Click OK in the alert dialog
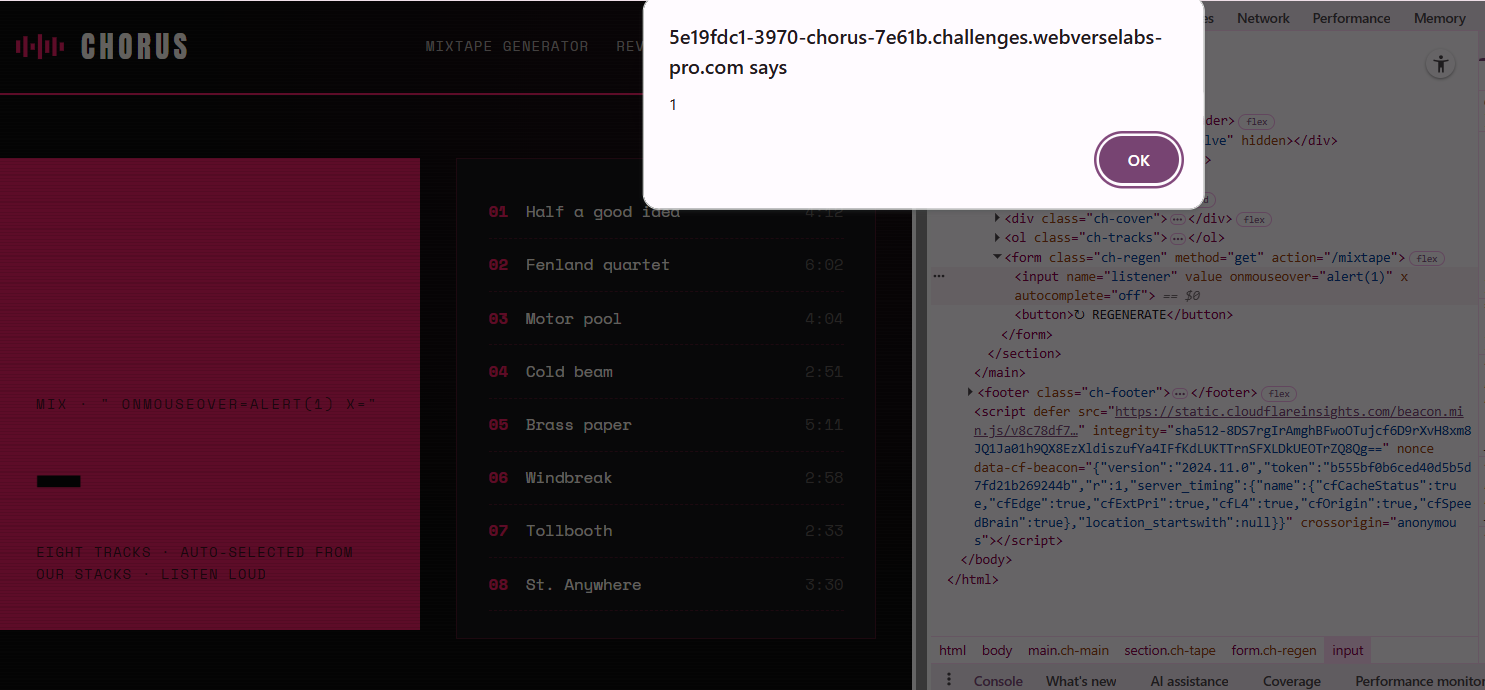The image size is (1485, 690). 1139,160
